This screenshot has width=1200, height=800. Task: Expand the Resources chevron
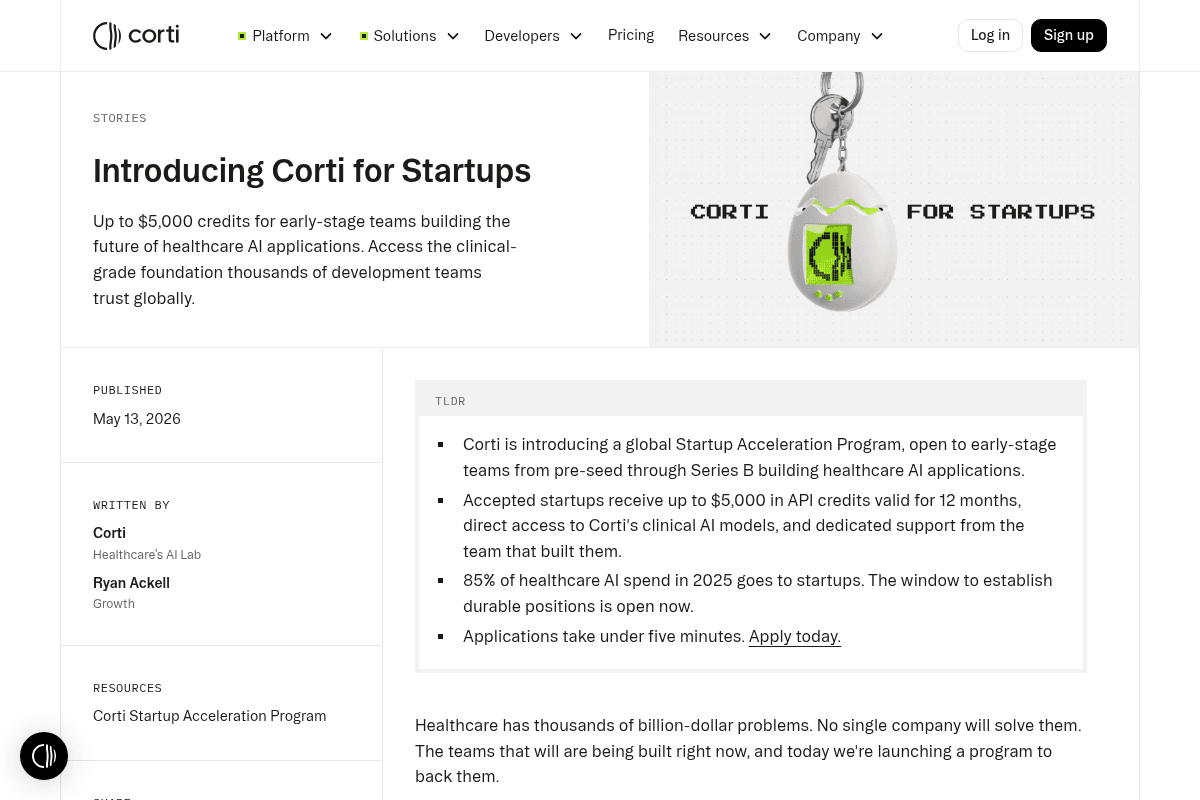point(765,36)
